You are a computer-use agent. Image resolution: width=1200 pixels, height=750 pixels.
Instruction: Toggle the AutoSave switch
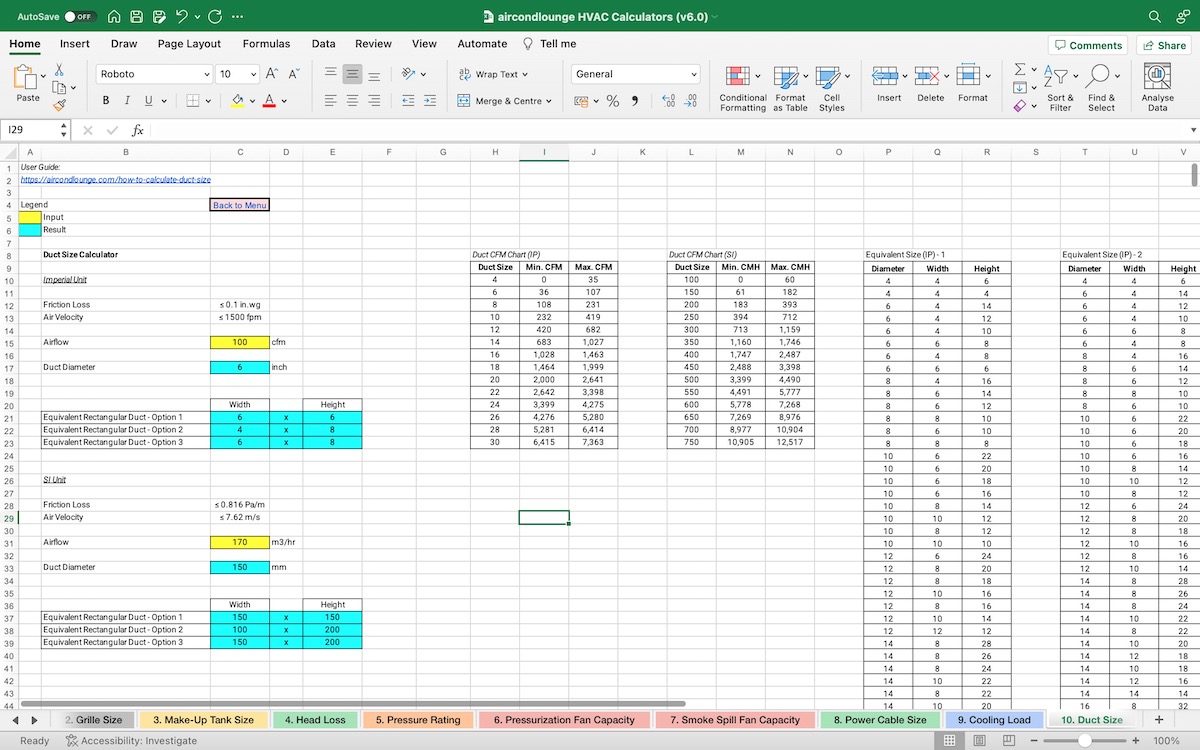[79, 17]
